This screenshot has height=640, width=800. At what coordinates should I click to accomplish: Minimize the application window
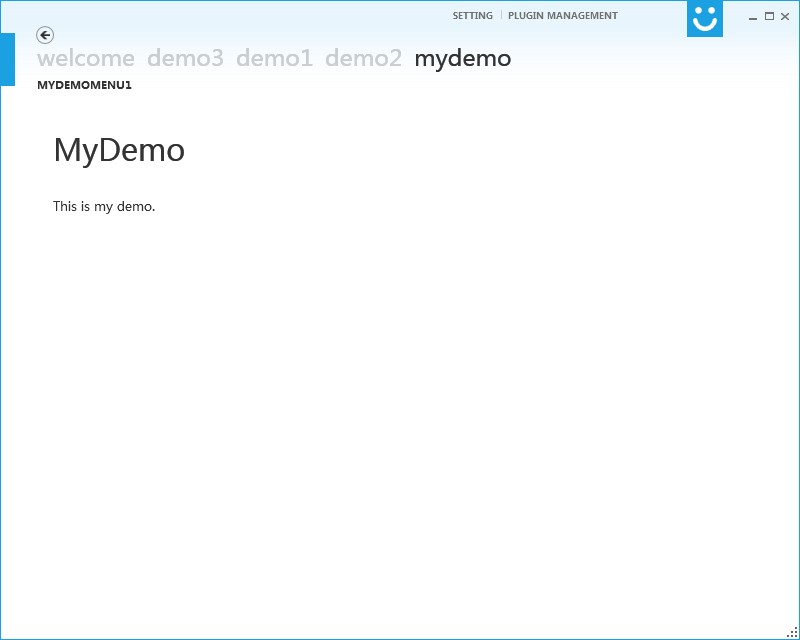753,17
